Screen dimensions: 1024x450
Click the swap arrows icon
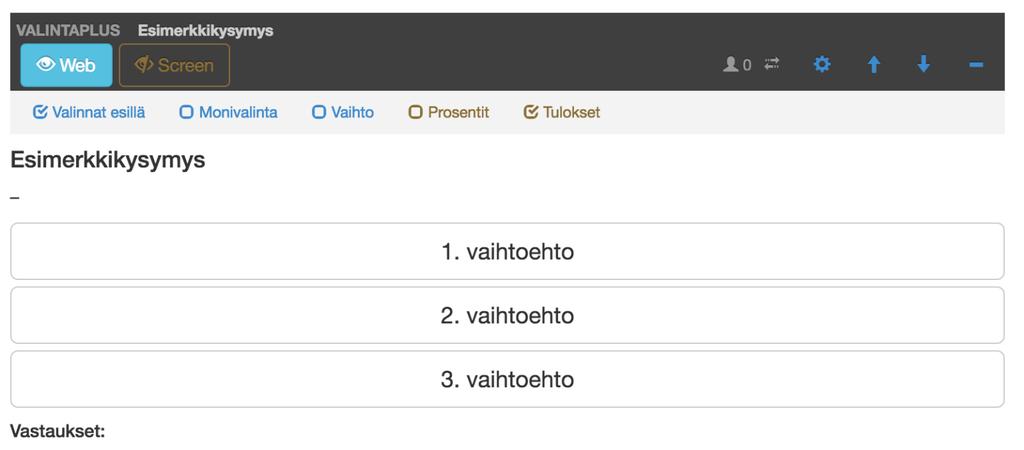772,64
